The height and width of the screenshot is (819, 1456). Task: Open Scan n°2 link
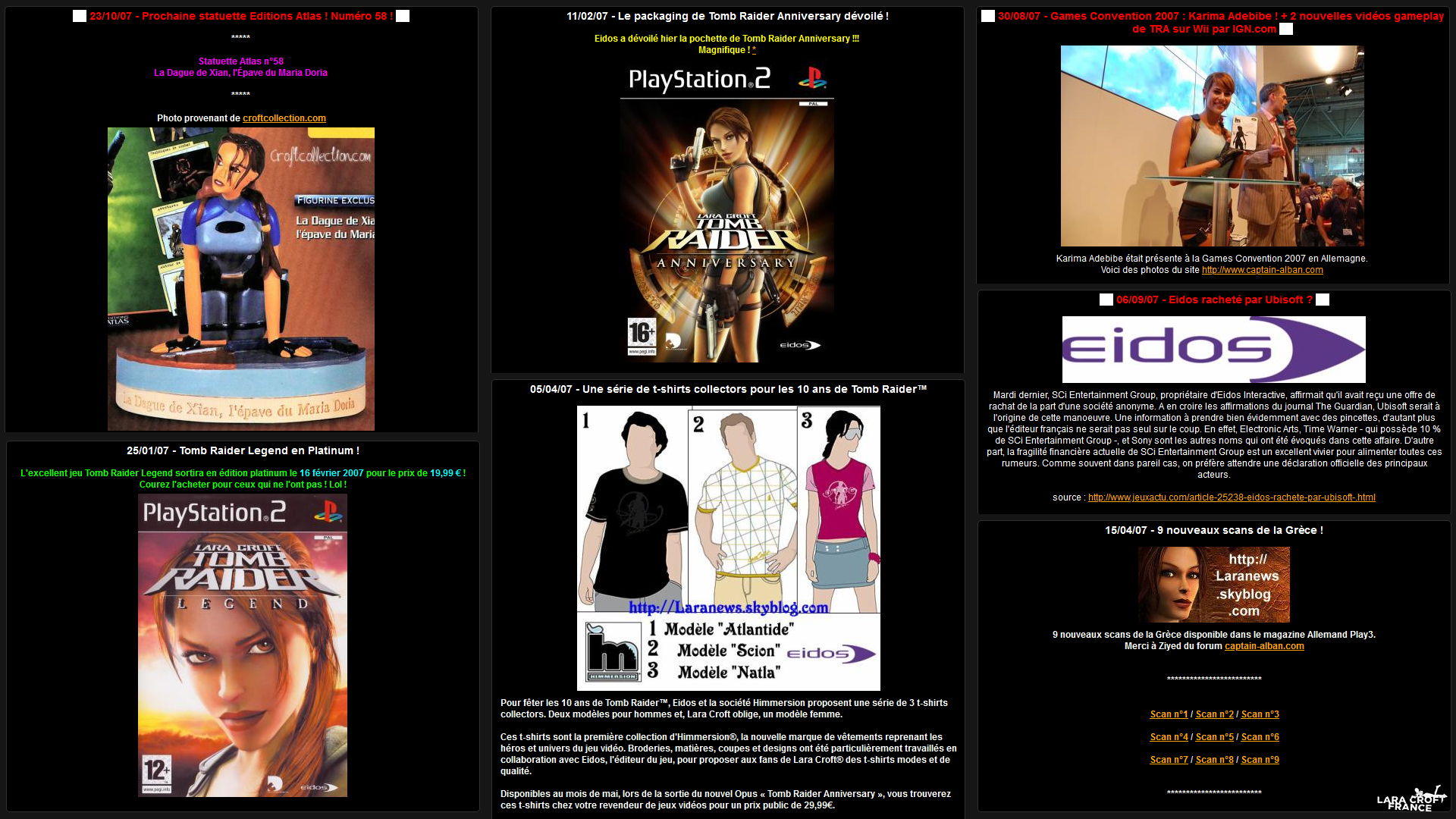coord(1214,714)
